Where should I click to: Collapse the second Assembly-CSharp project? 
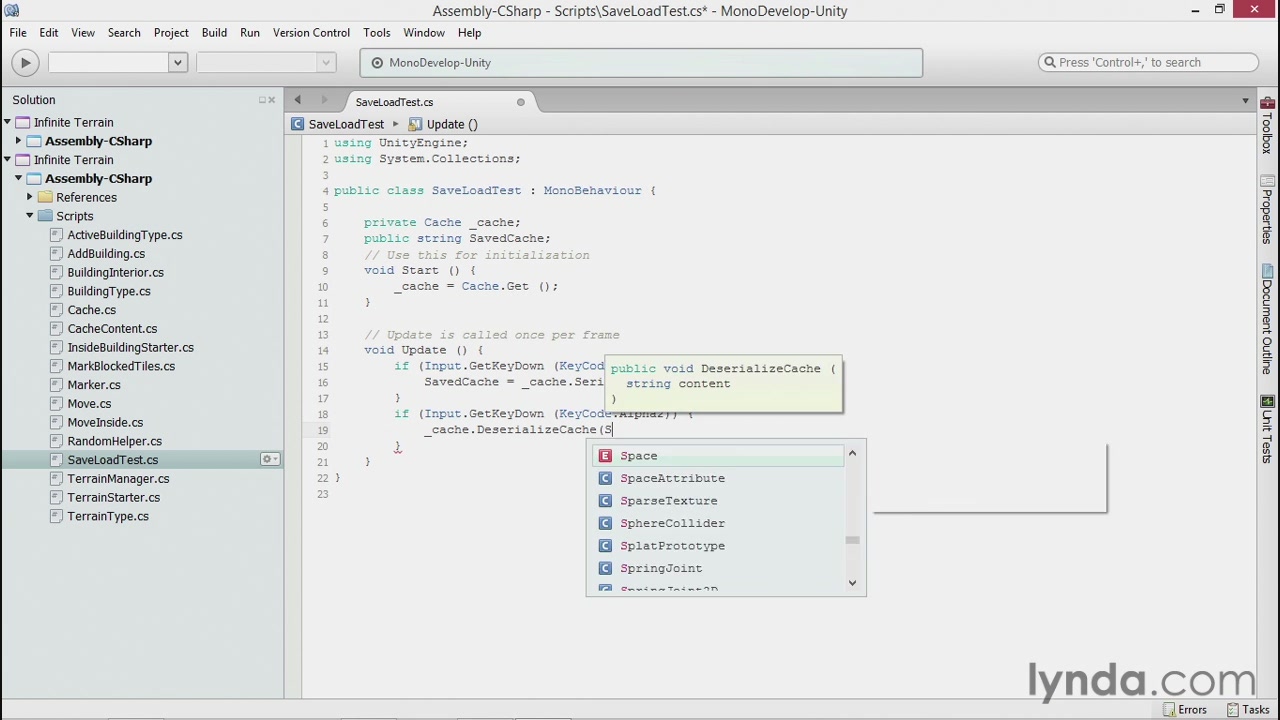tap(18, 178)
